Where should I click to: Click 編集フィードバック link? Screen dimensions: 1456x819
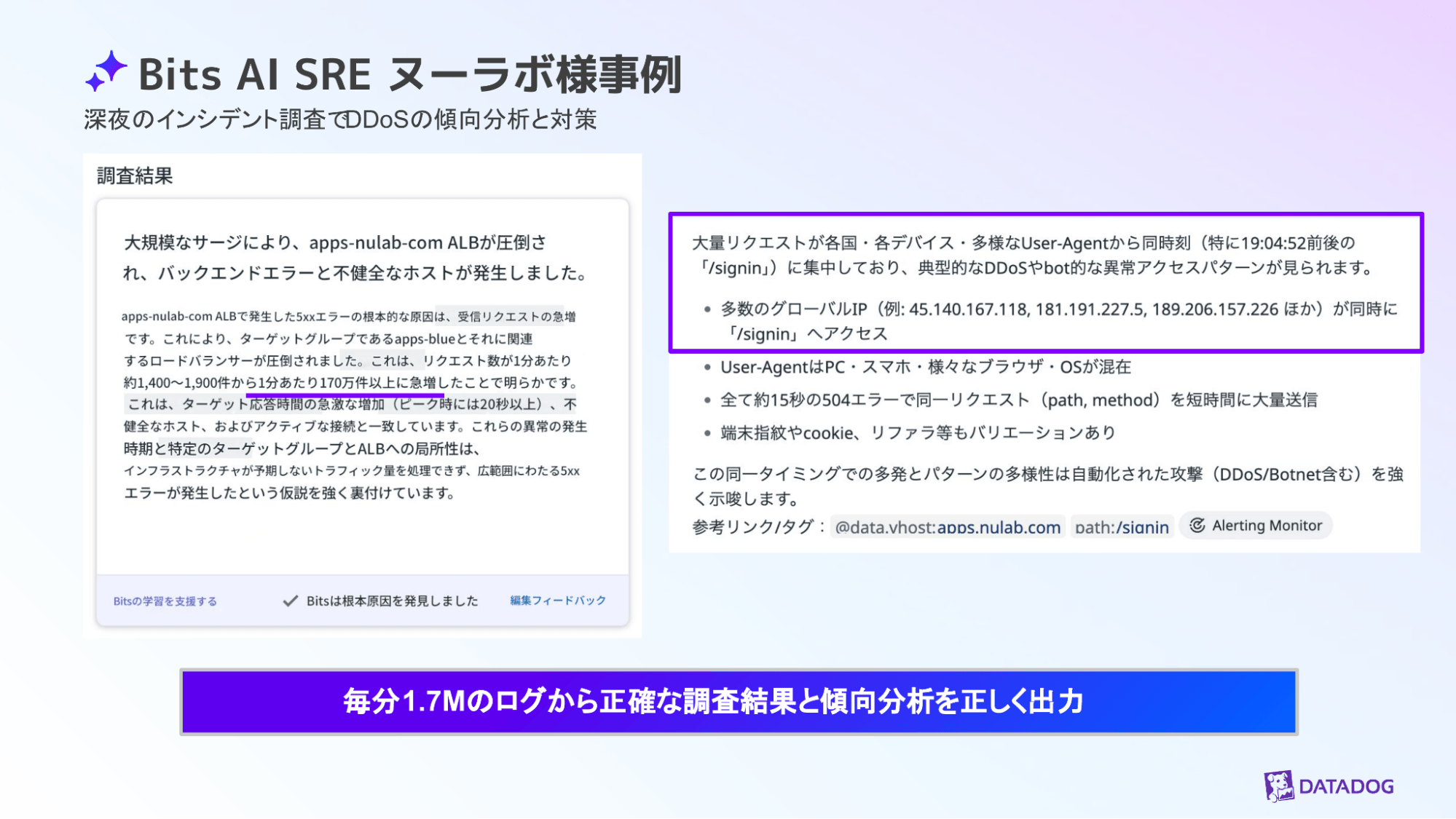556,600
